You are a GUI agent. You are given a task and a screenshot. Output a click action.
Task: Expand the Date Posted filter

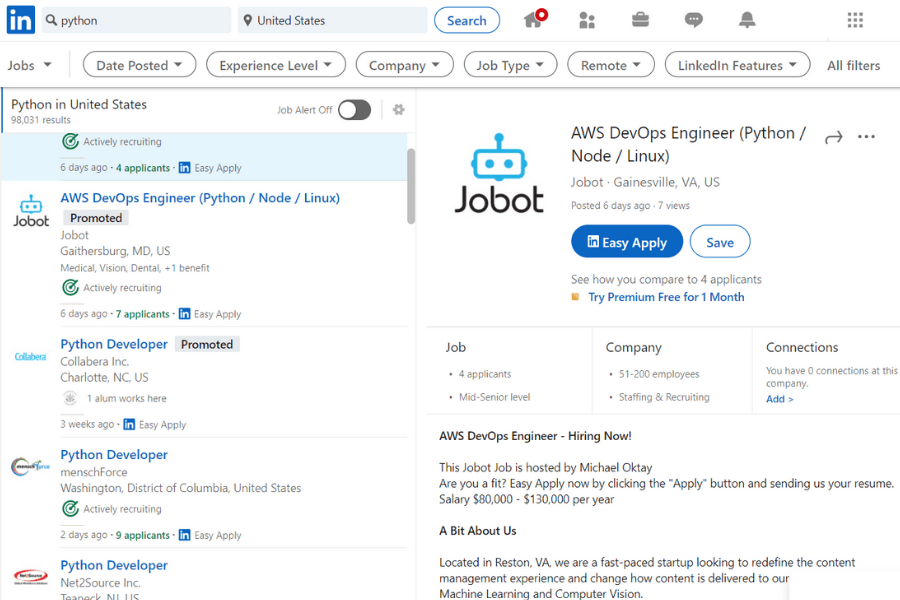coord(139,64)
